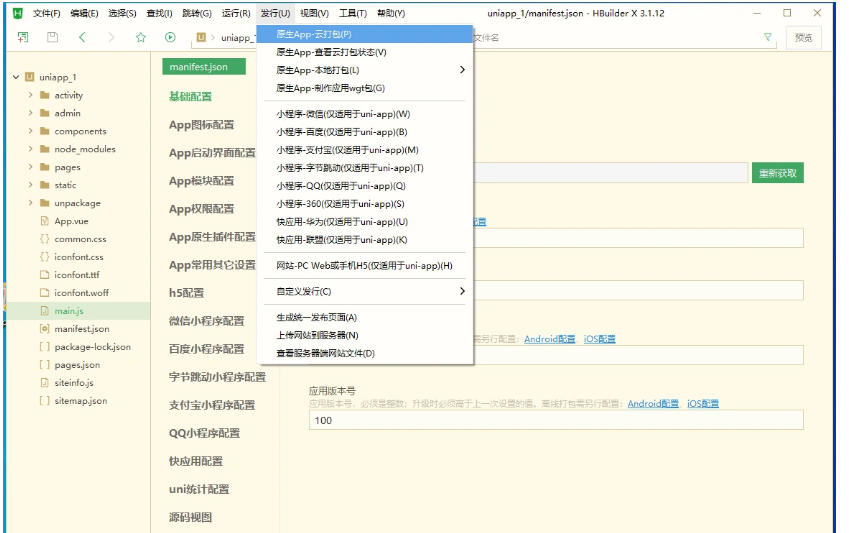Click the star bookmark icon
This screenshot has width=849, height=533.
(141, 37)
